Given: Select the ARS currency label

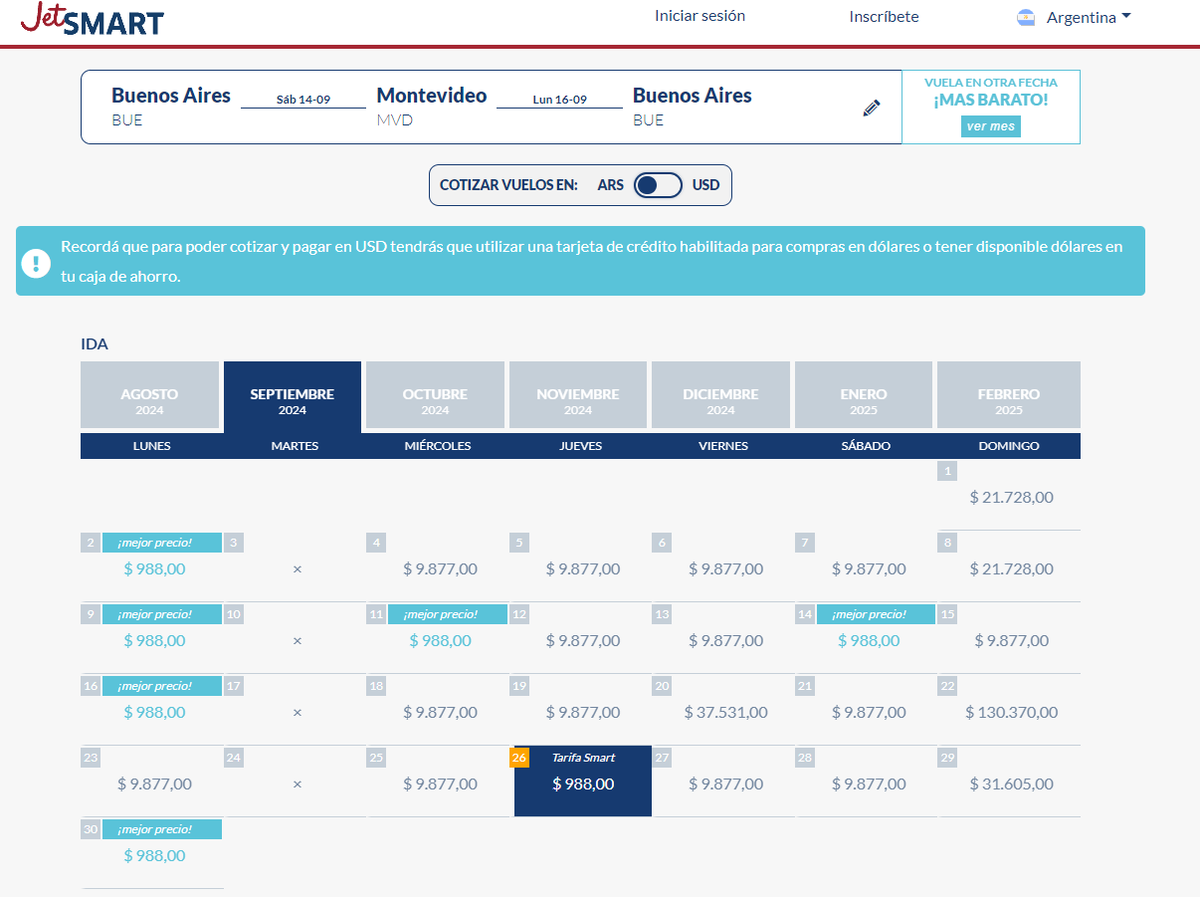Looking at the screenshot, I should 611,185.
